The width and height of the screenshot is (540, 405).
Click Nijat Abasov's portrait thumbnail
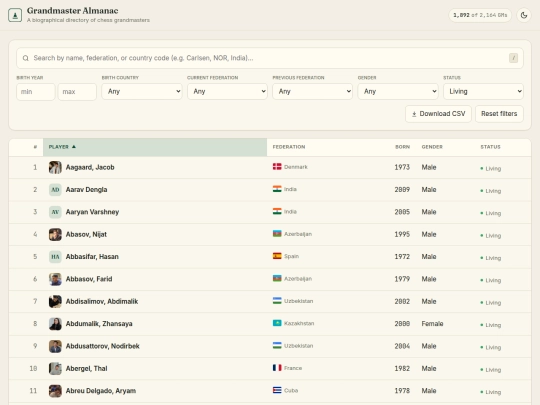point(55,235)
